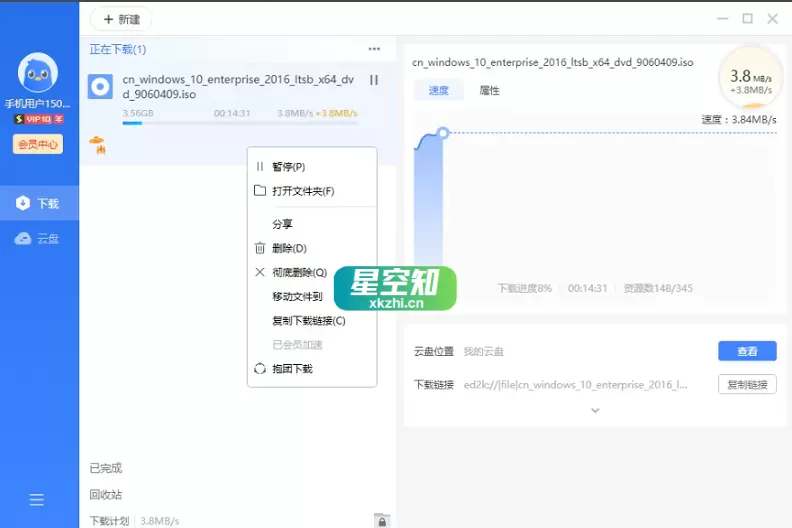This screenshot has height=528, width=792.
Task: Open the three-dots more options menu
Action: [x=374, y=49]
